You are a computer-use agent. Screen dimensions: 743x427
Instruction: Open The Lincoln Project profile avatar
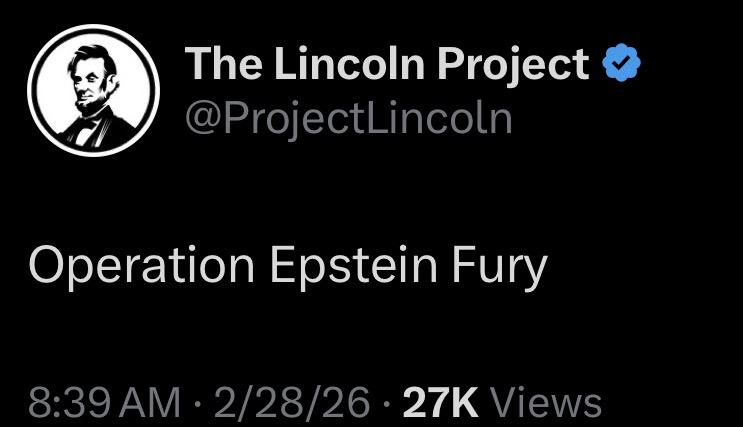click(x=93, y=90)
